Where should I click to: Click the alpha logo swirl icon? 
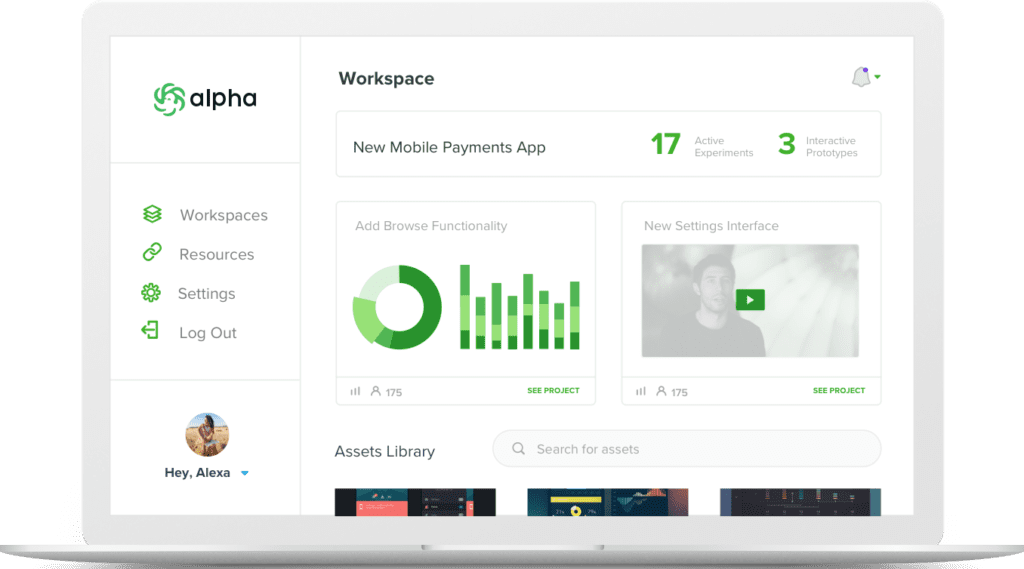pyautogui.click(x=169, y=99)
